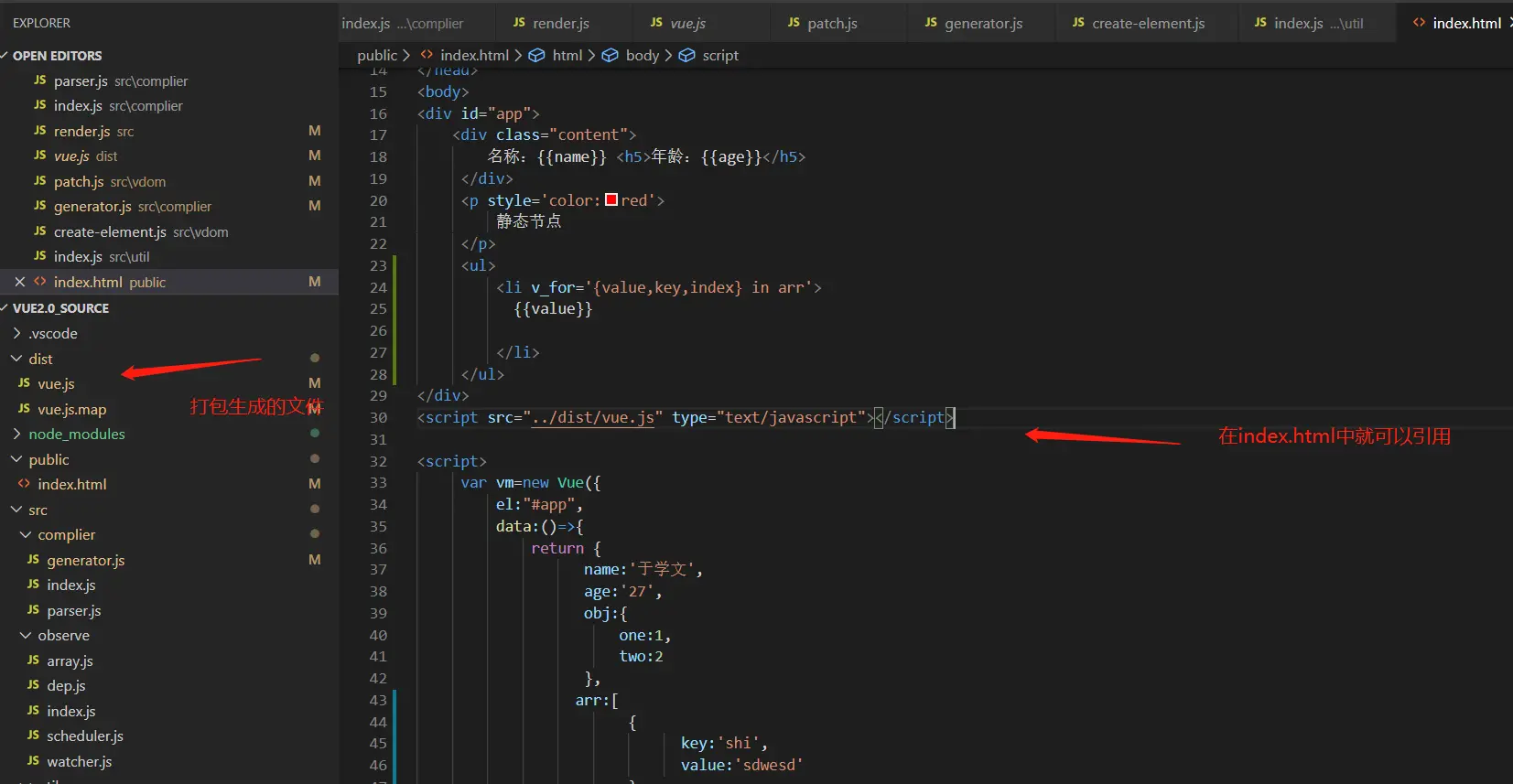This screenshot has width=1513, height=784.
Task: Collapse the src folder
Action: coord(16,510)
